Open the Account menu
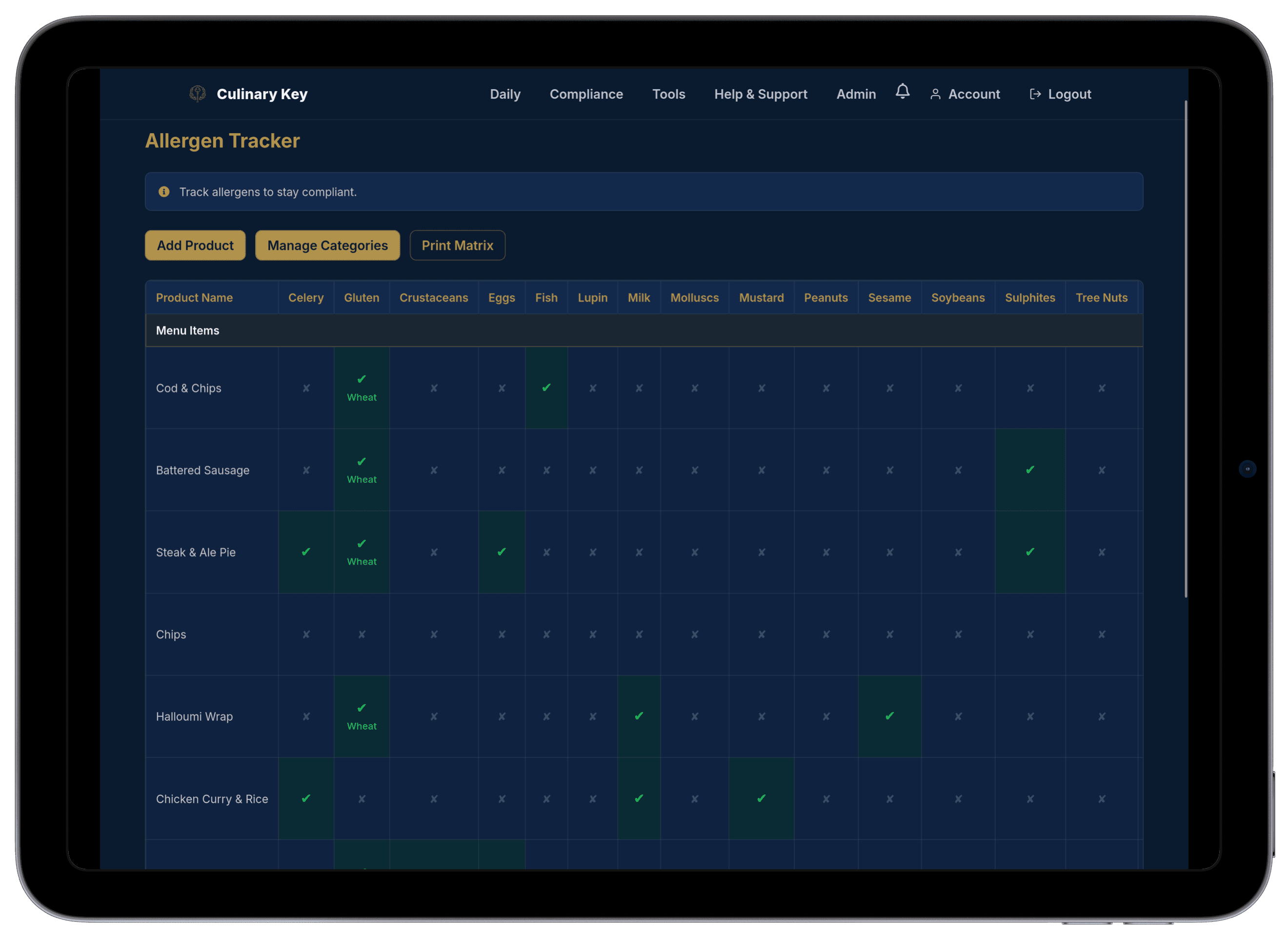The image size is (1288, 937). pos(965,94)
